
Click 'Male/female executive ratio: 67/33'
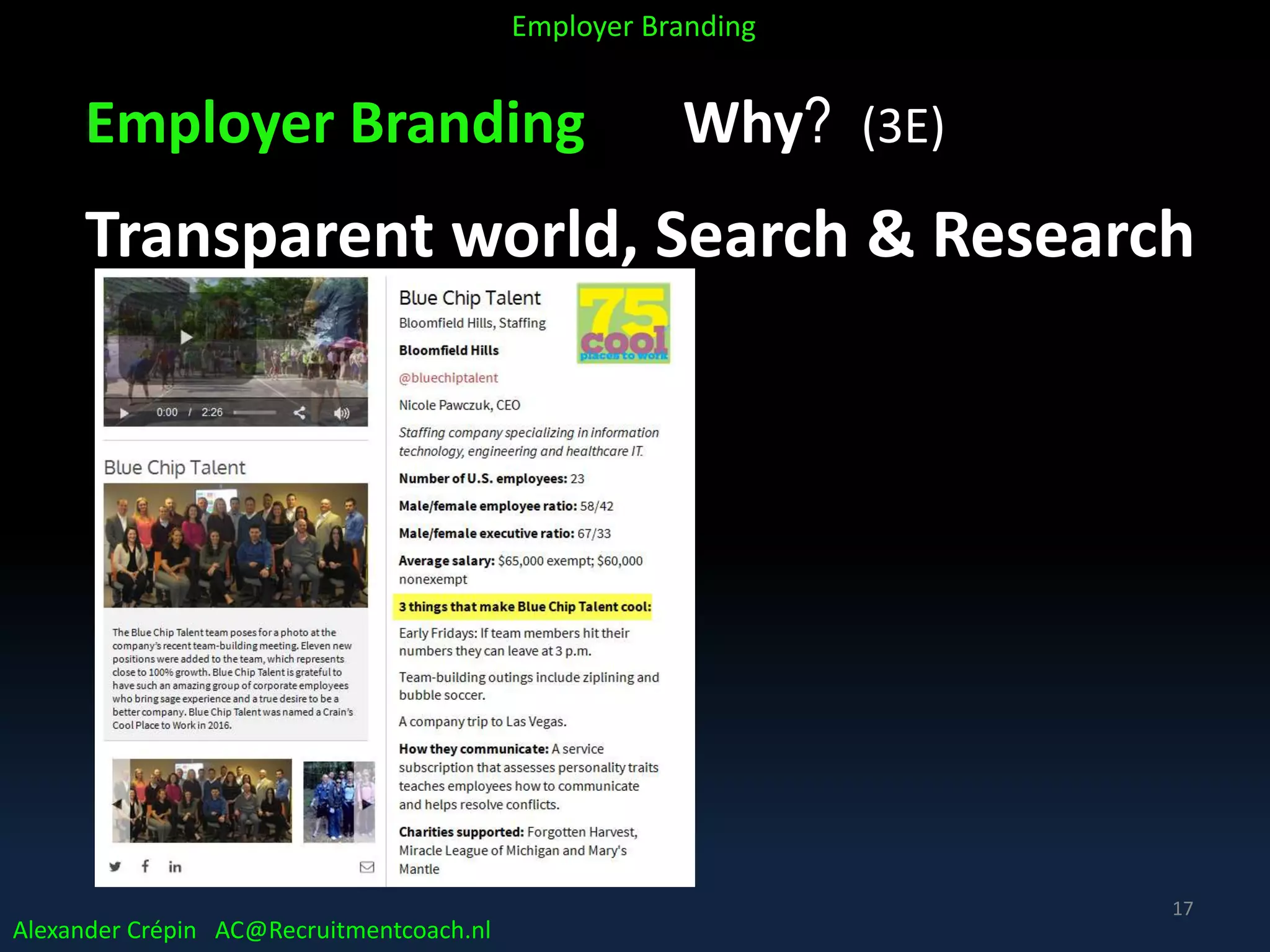pyautogui.click(x=505, y=534)
